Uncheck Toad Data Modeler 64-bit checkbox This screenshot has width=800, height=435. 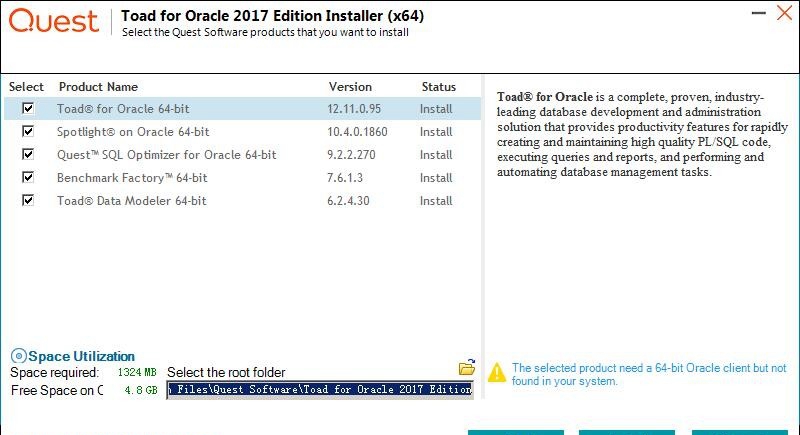tap(28, 200)
